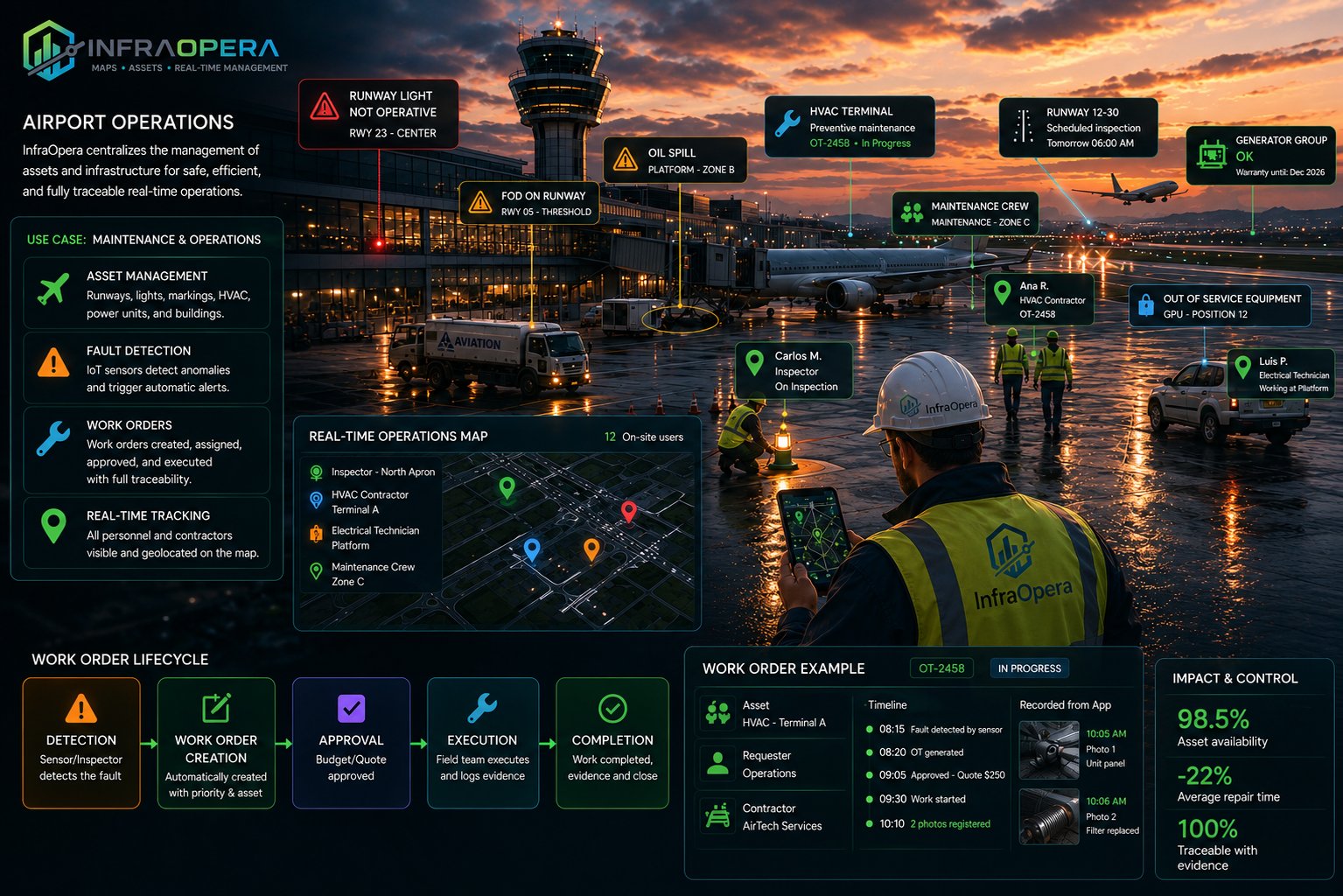Click the AIRPORT OPERATIONS heading
Image resolution: width=1343 pixels, height=896 pixels.
[129, 122]
